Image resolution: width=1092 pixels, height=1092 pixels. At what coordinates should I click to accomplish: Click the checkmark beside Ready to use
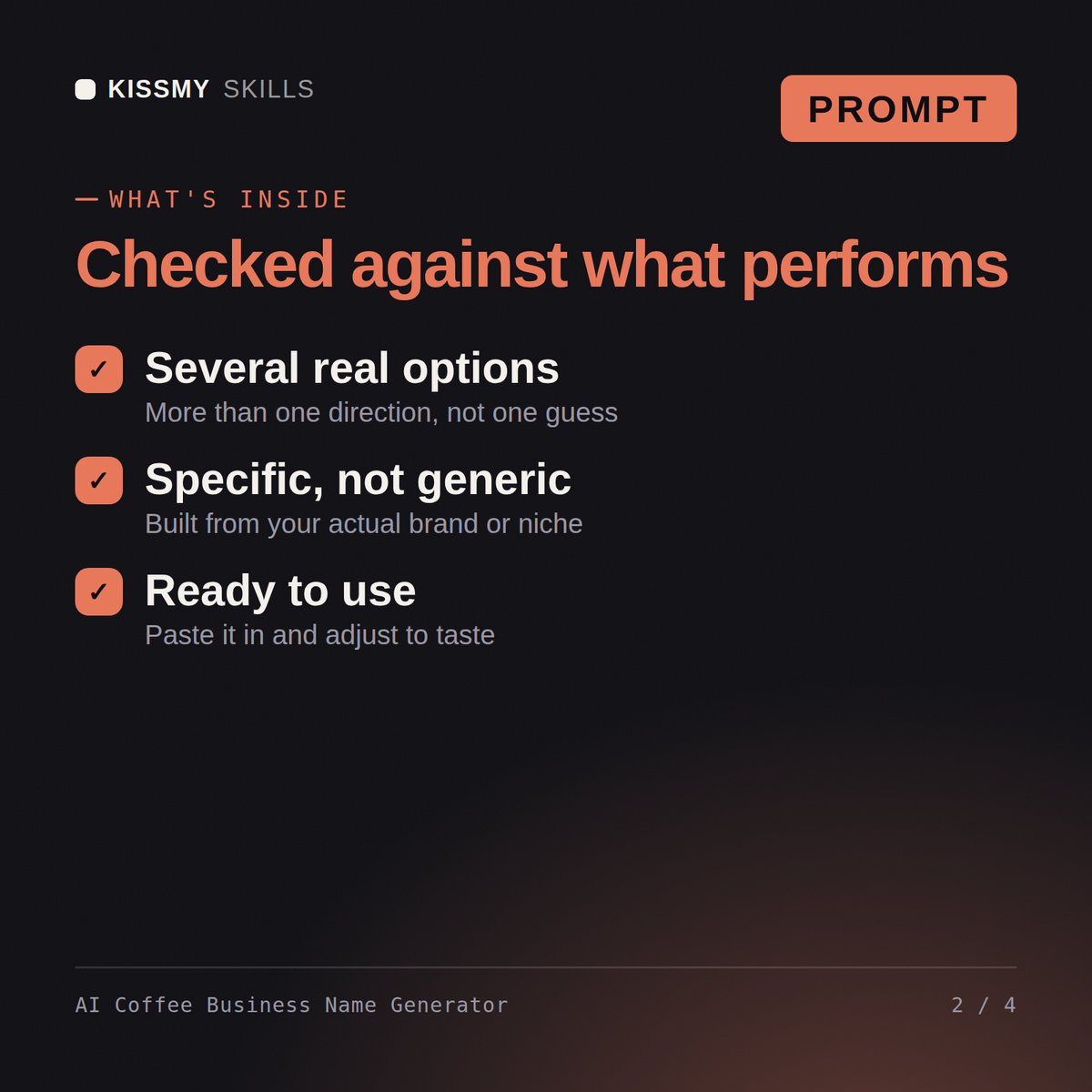pos(99,591)
